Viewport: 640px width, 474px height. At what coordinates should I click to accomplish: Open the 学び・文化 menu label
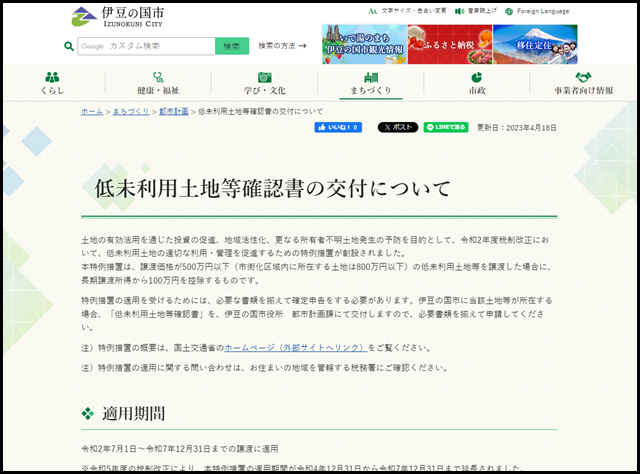click(264, 90)
